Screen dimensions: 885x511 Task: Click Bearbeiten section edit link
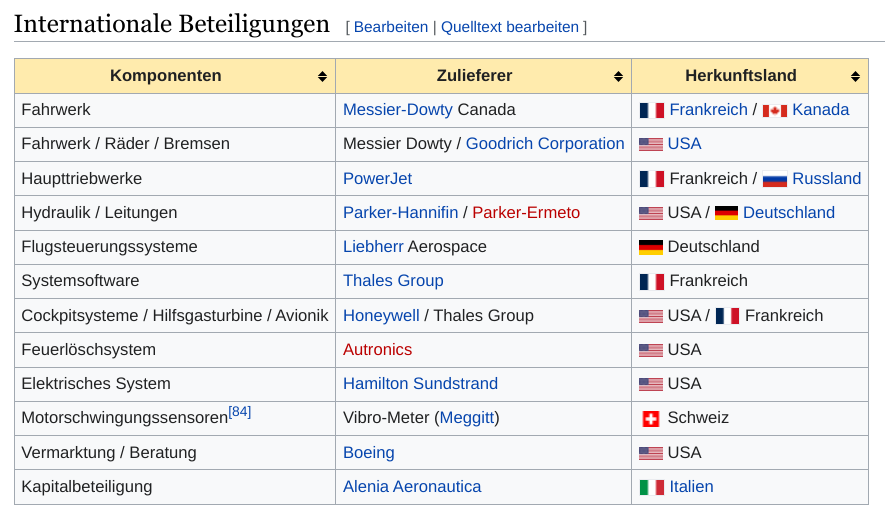coord(390,27)
